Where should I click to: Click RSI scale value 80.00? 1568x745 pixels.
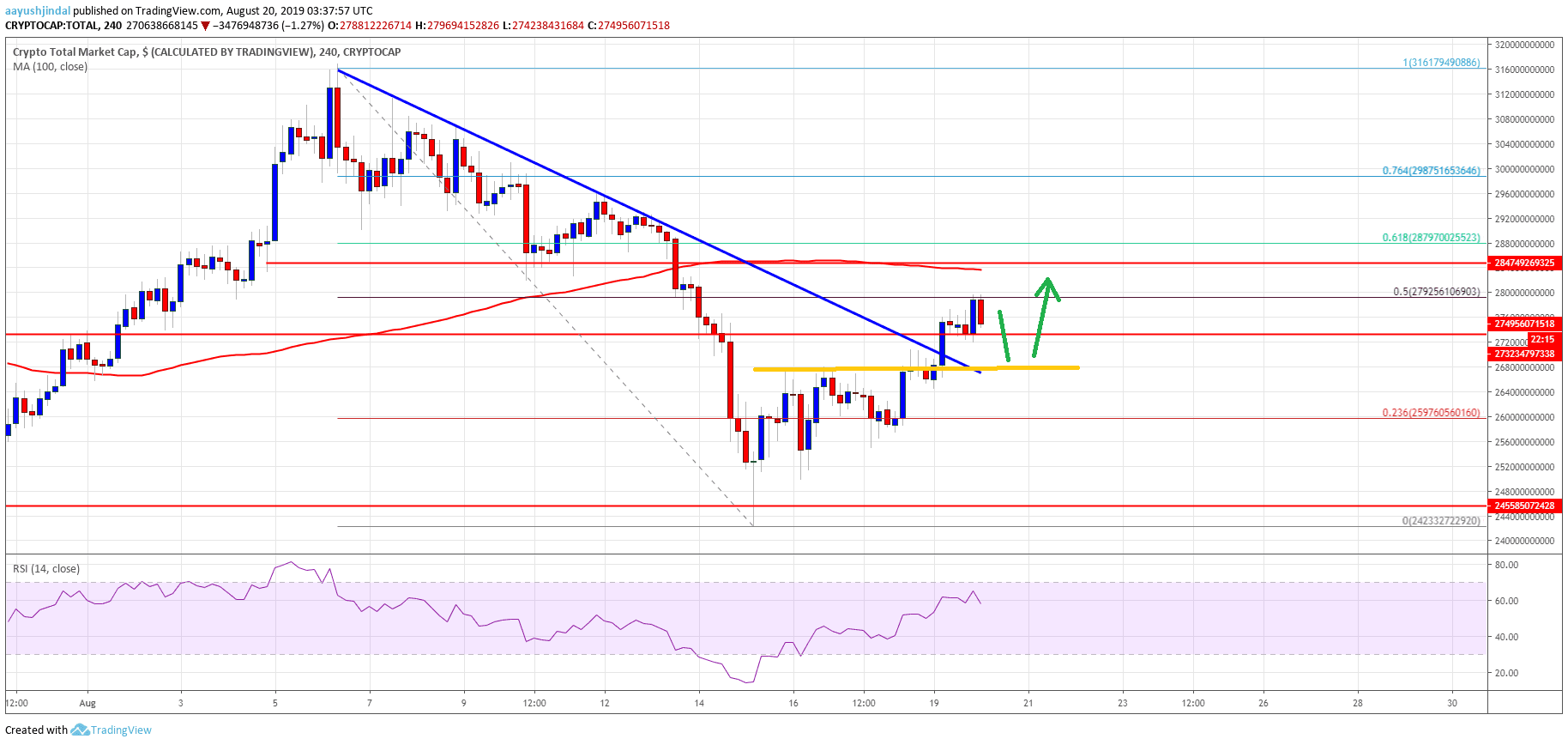coord(1506,565)
